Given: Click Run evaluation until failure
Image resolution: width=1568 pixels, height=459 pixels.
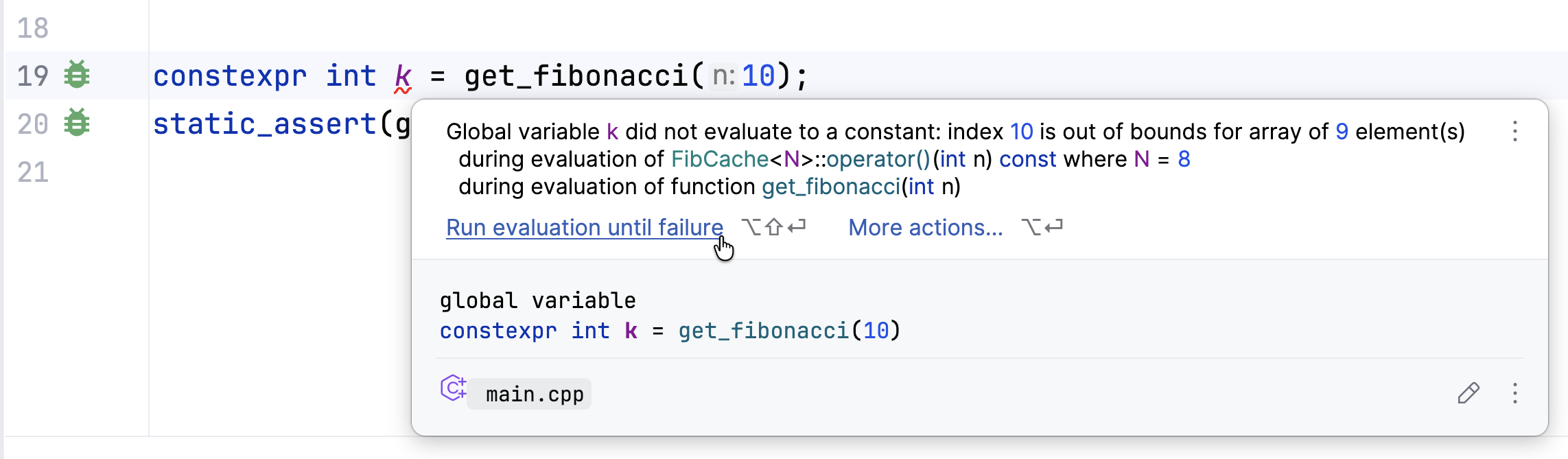Looking at the screenshot, I should 584,227.
